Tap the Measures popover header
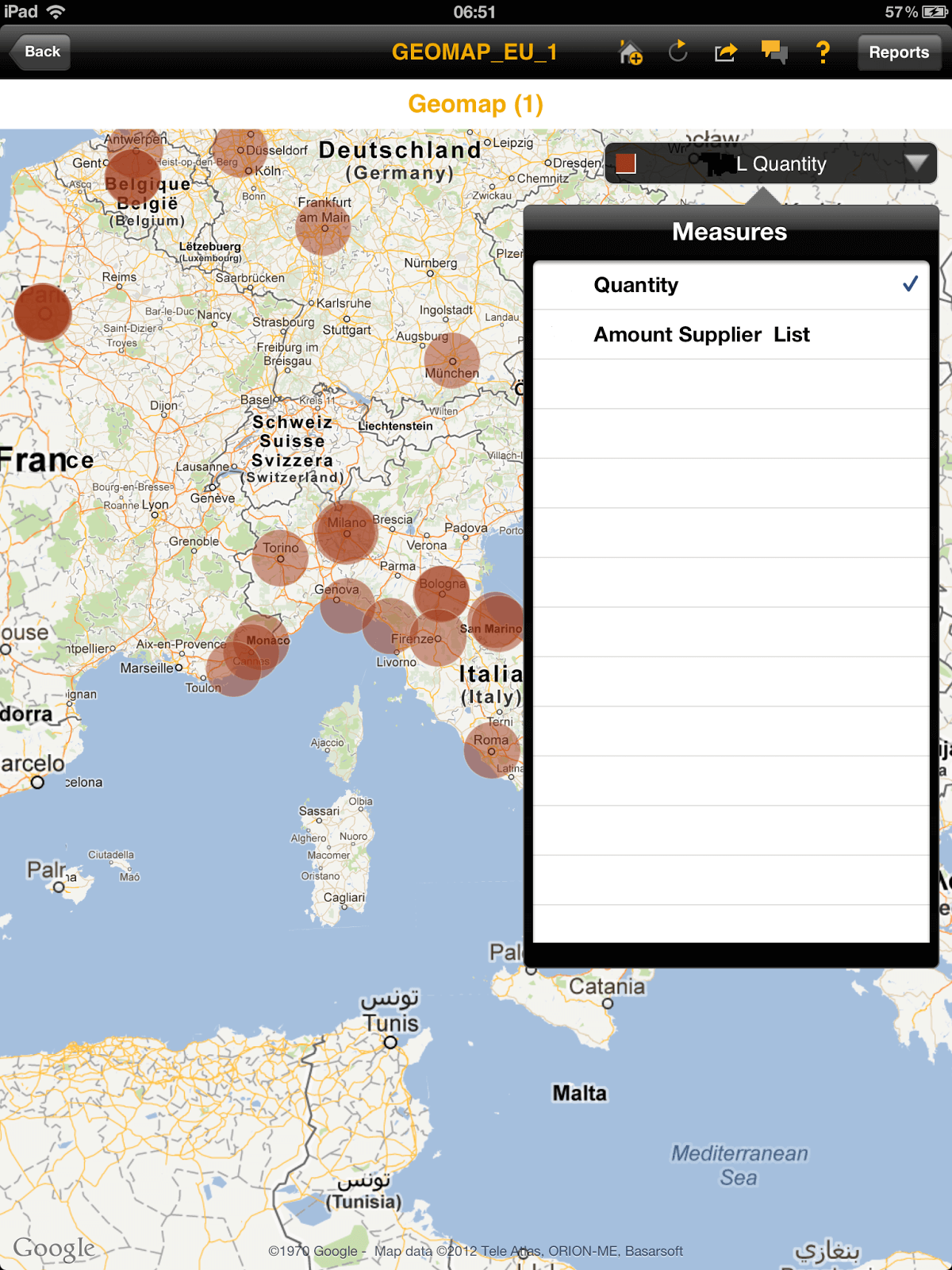This screenshot has height=1270, width=952. tap(730, 232)
